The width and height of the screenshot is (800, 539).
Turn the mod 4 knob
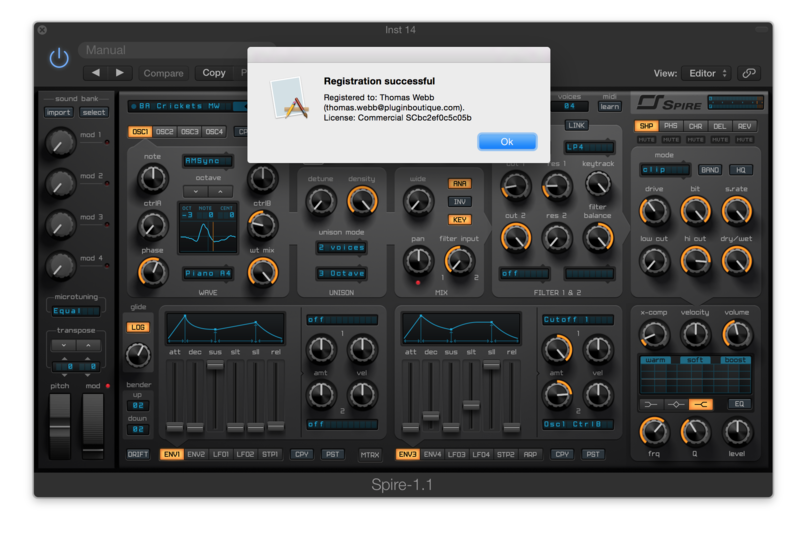[x=61, y=265]
